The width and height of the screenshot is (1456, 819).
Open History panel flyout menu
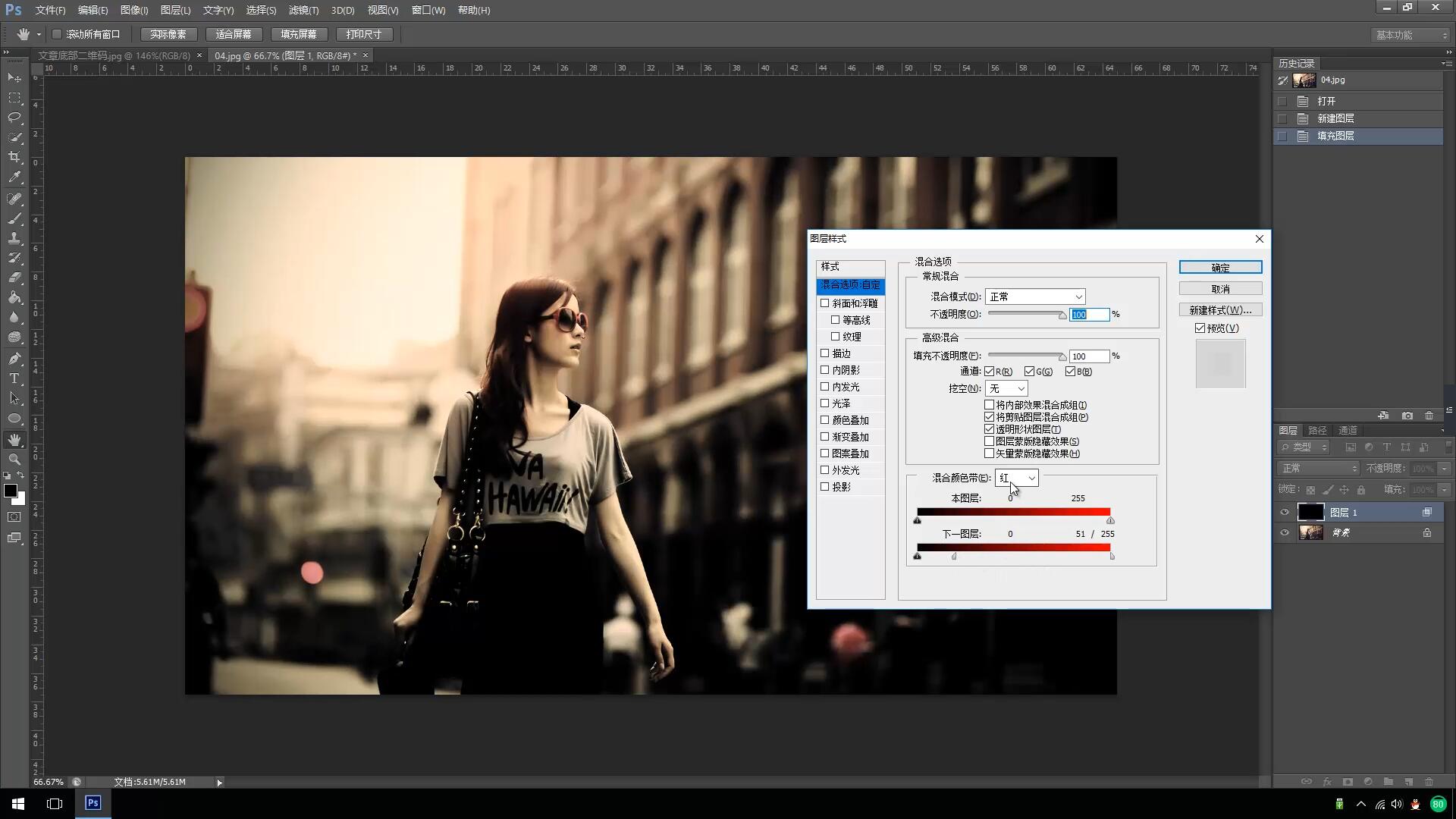(1447, 63)
